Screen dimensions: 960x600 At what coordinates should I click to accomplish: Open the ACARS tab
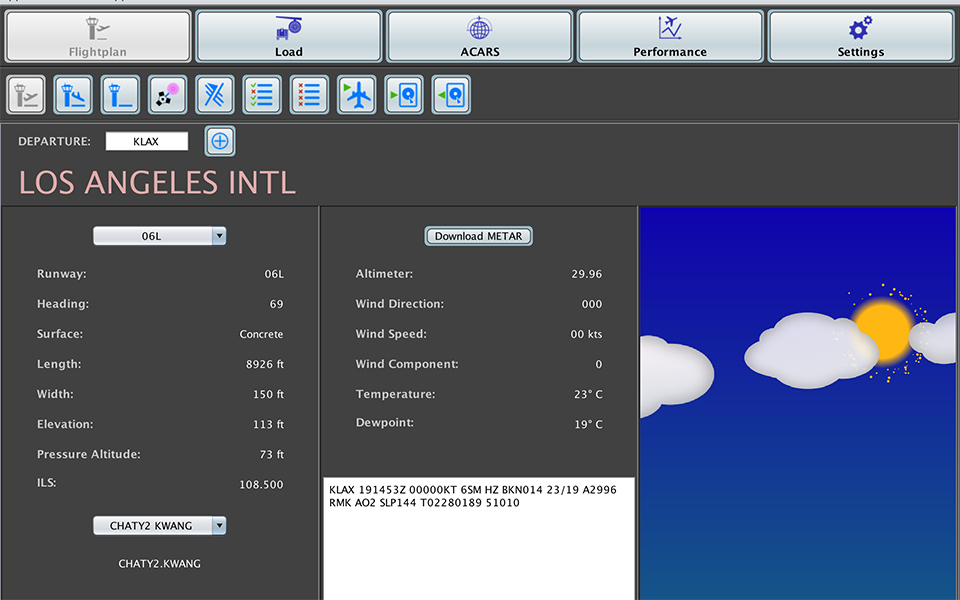(x=479, y=36)
